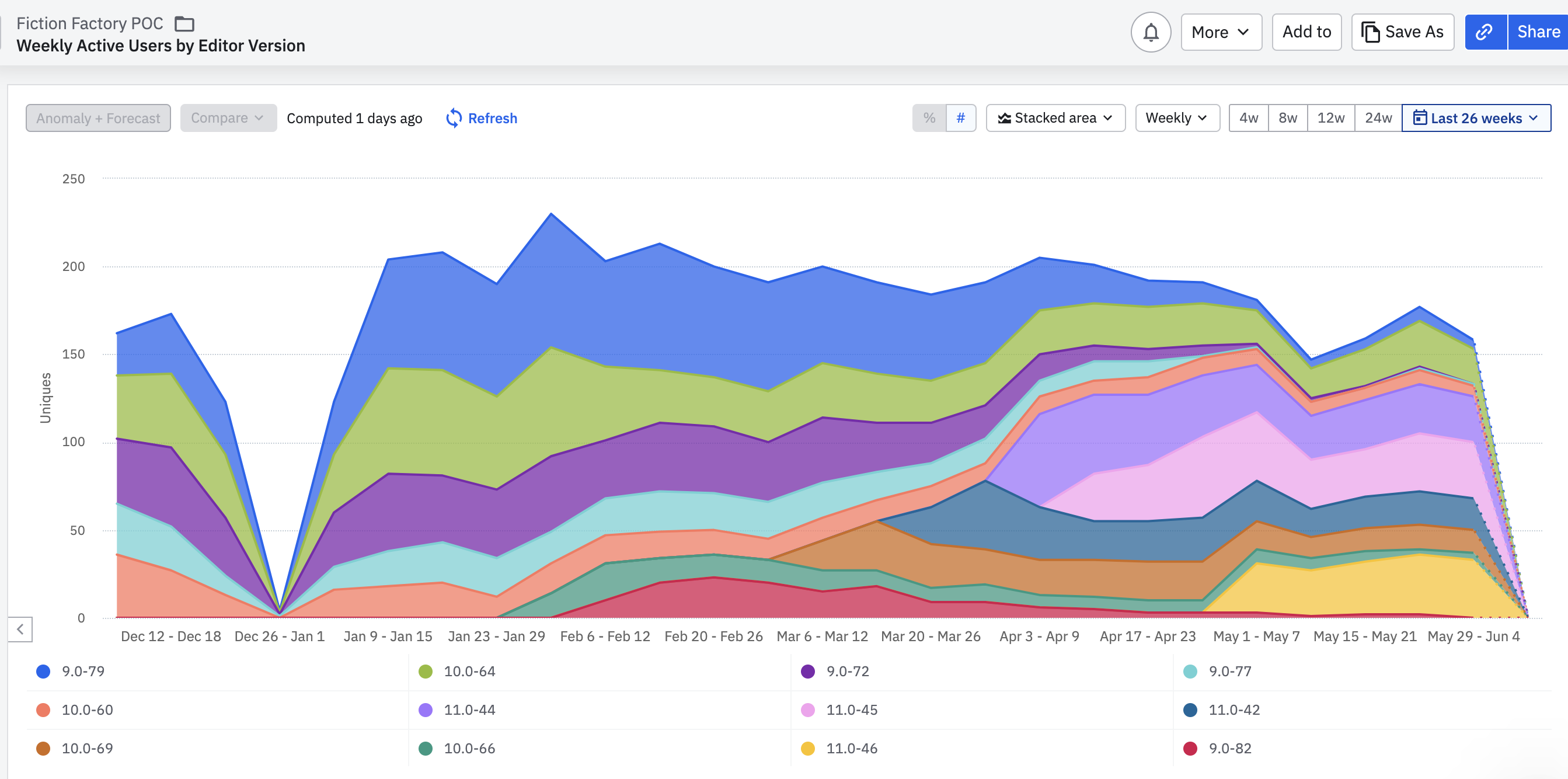This screenshot has height=779, width=1568.
Task: Switch to percentage view with % toggle
Action: click(928, 117)
